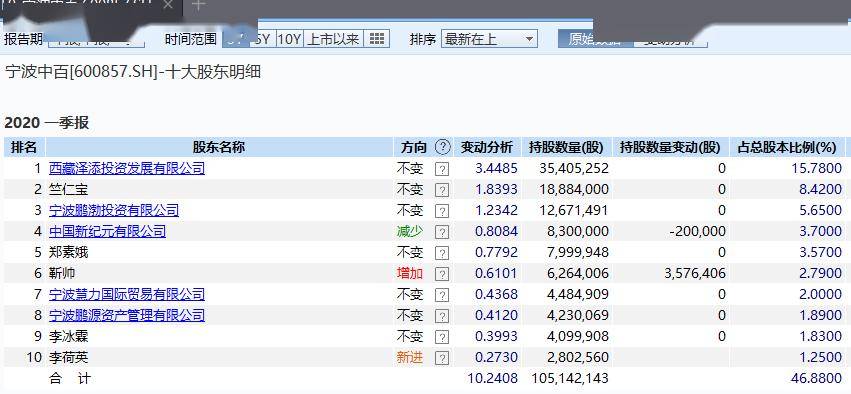Image resolution: width=851 pixels, height=394 pixels.
Task: Click question icon in 李冰霖 row
Action: (442, 337)
